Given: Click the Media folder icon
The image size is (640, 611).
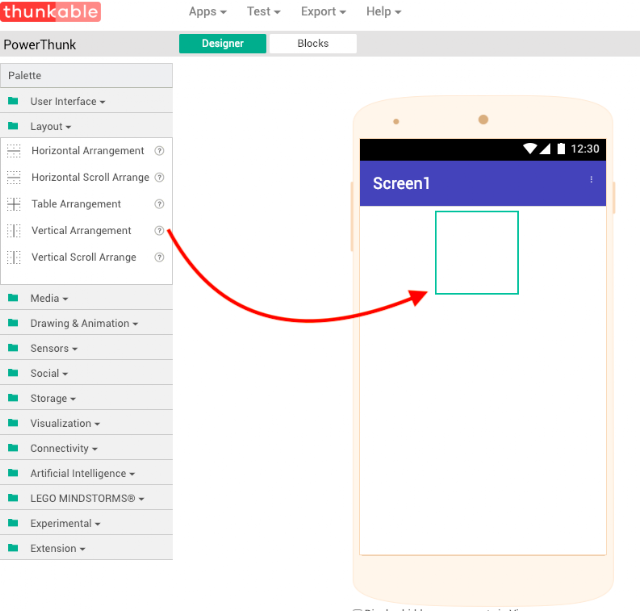Looking at the screenshot, I should click(13, 298).
